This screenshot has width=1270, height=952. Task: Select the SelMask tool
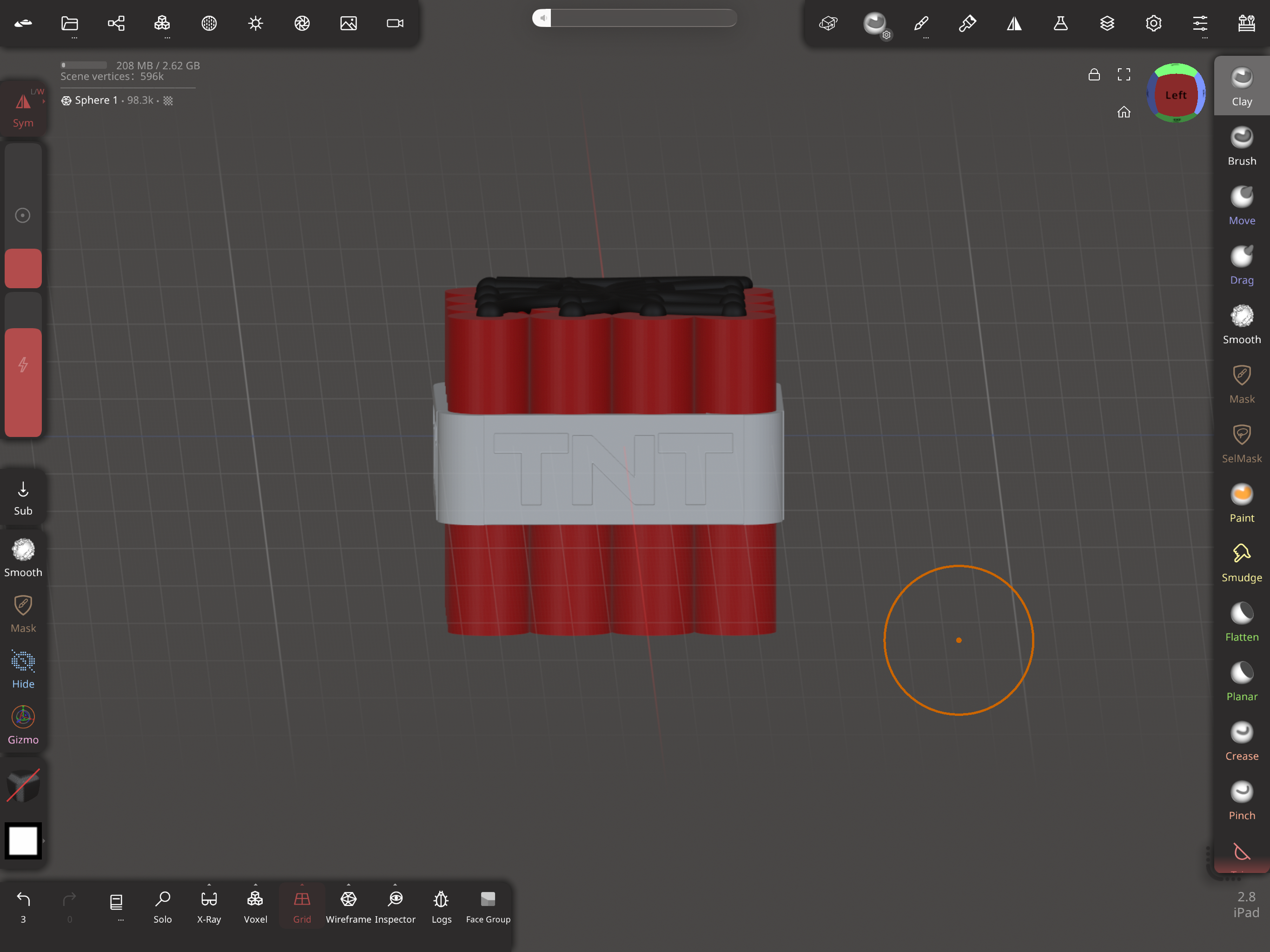[x=1241, y=444]
